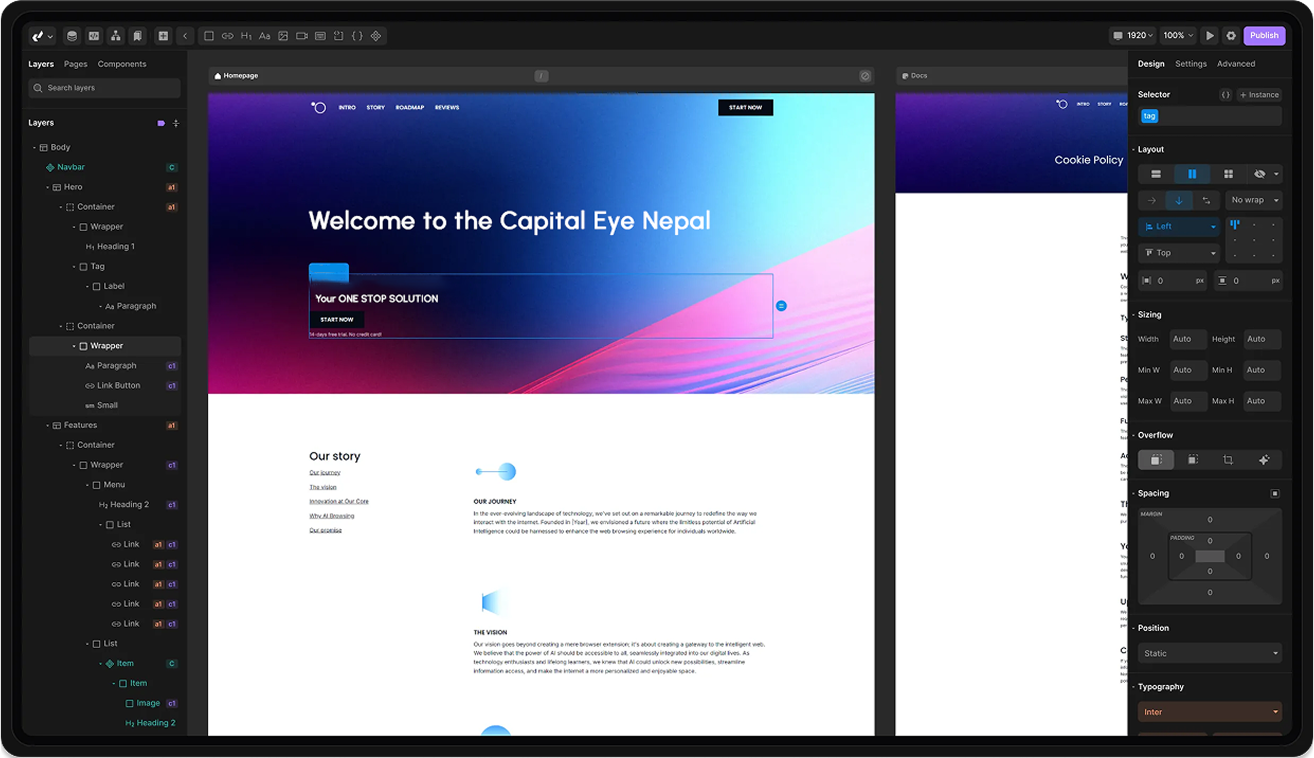1314x758 pixels.
Task: Open the Advanced tab in right panel
Action: pos(1236,64)
